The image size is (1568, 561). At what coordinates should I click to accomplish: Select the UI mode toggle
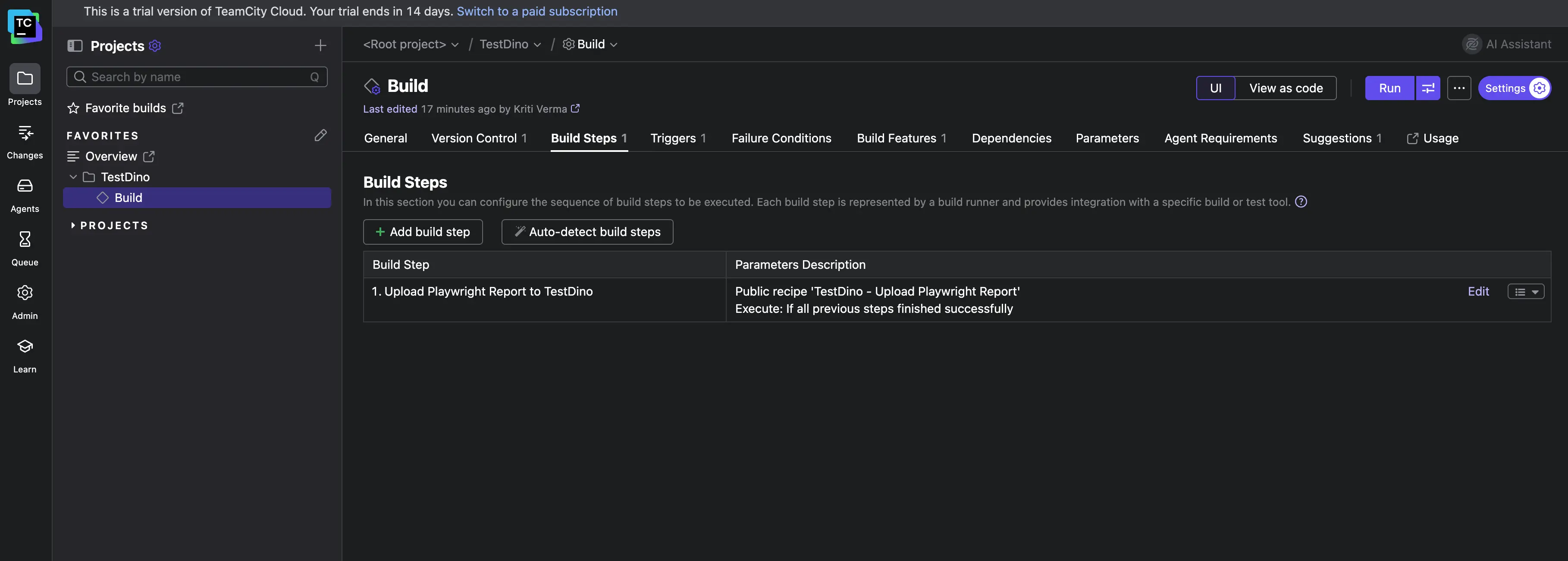[x=1216, y=88]
